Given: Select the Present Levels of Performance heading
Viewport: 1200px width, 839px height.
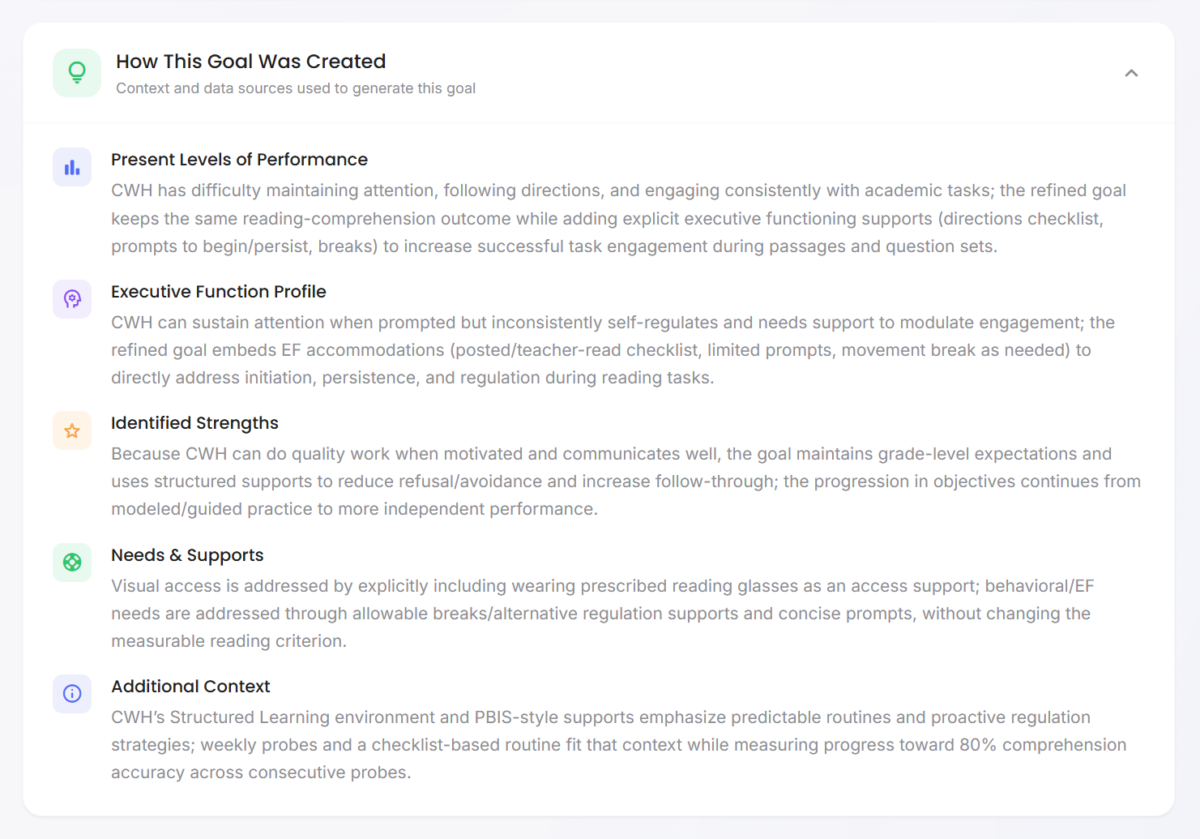Looking at the screenshot, I should pos(239,160).
